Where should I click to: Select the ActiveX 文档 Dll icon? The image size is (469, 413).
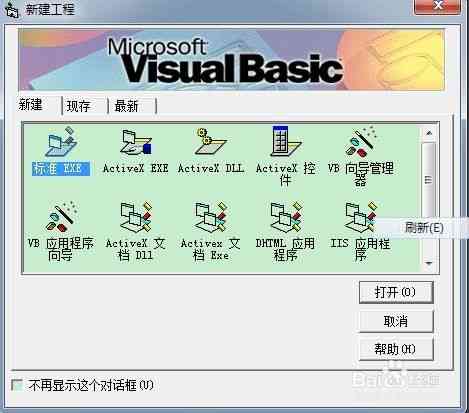click(x=136, y=217)
